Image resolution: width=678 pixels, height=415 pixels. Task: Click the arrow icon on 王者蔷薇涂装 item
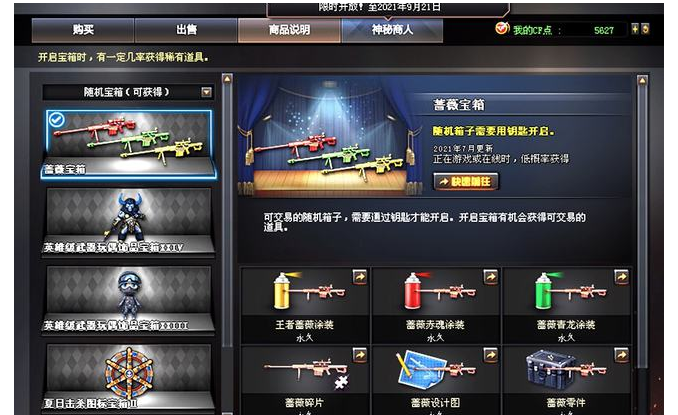pyautogui.click(x=360, y=277)
